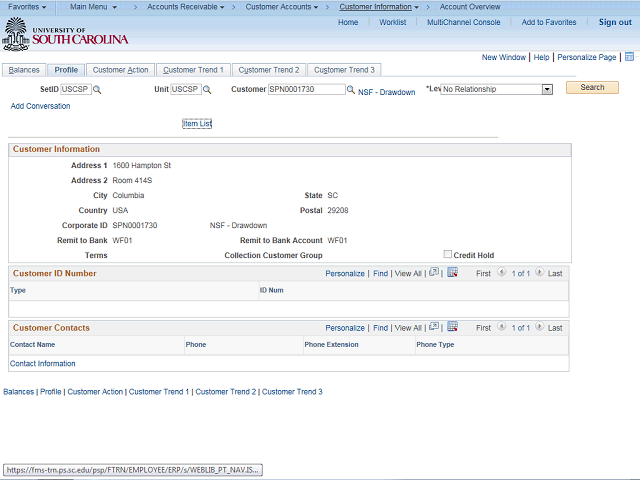Open the Accounts Receivable breadcrumb menu
Viewport: 640px width, 480px height.
tap(186, 7)
